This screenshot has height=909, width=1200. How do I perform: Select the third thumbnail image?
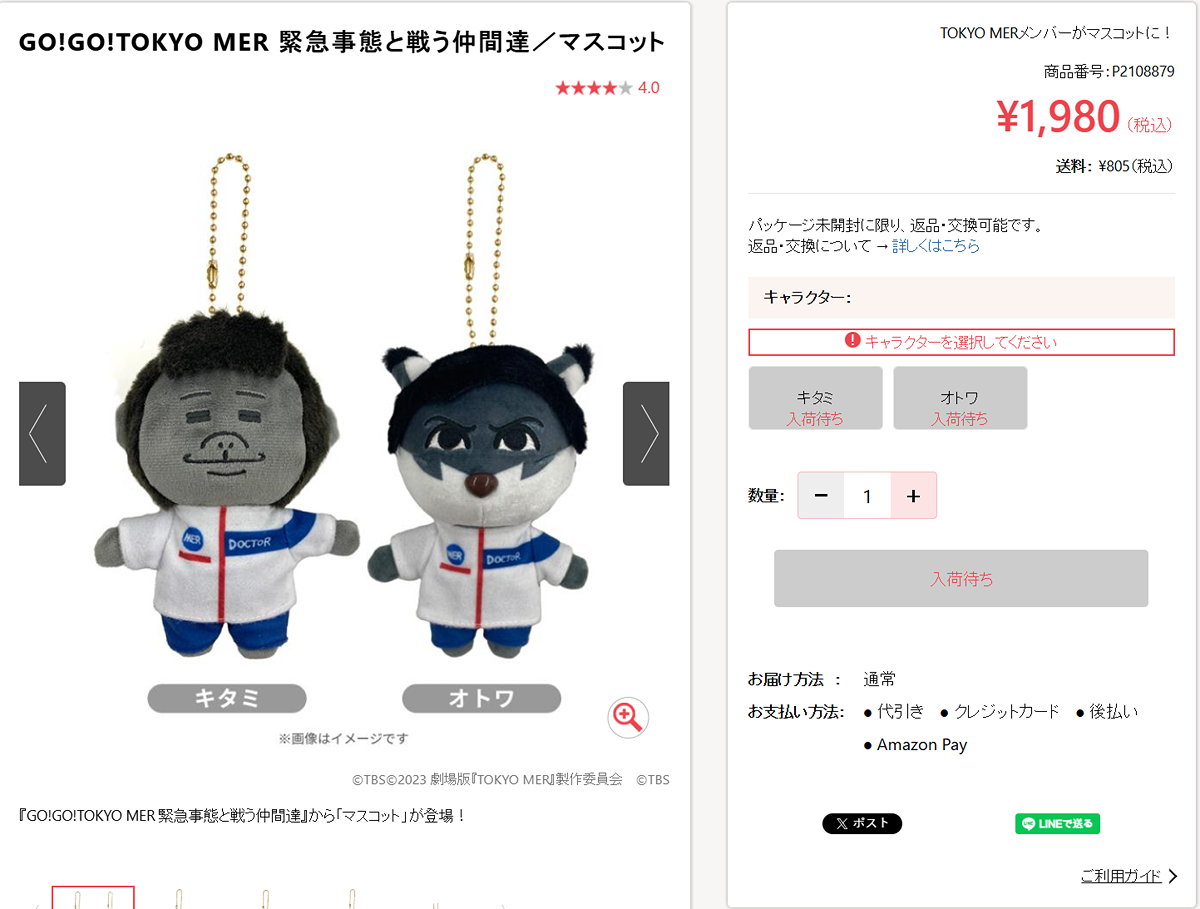click(x=264, y=897)
